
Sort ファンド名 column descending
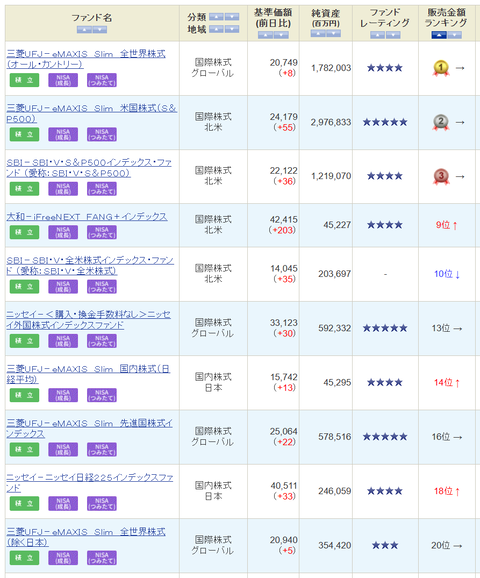click(x=100, y=29)
